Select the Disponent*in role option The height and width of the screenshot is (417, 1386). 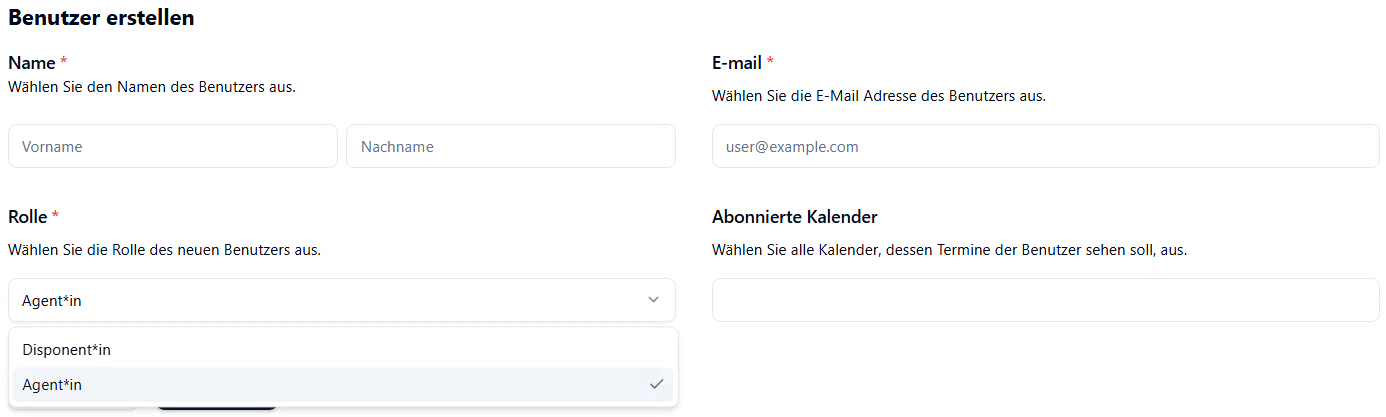[343, 350]
